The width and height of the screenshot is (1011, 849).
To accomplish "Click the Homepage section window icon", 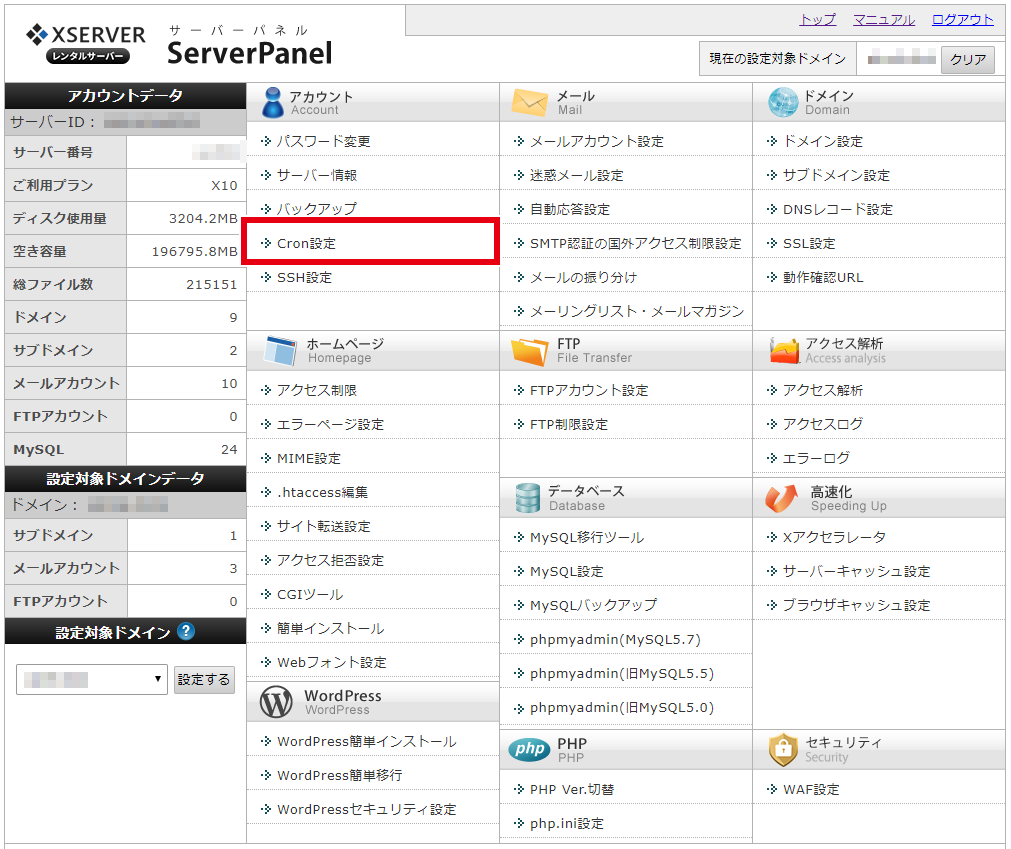I will point(280,350).
